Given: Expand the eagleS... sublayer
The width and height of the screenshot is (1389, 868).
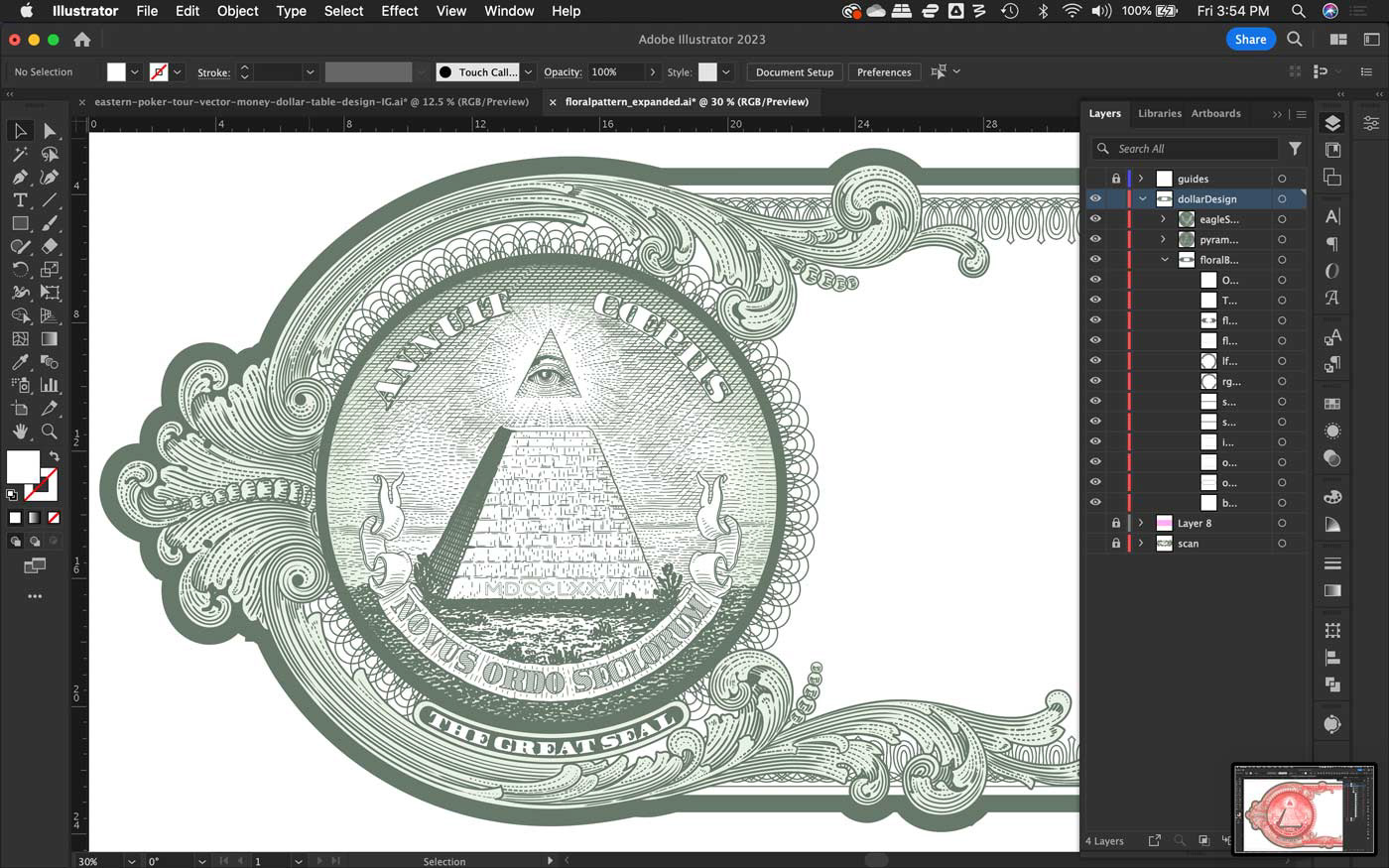Looking at the screenshot, I should [x=1163, y=219].
